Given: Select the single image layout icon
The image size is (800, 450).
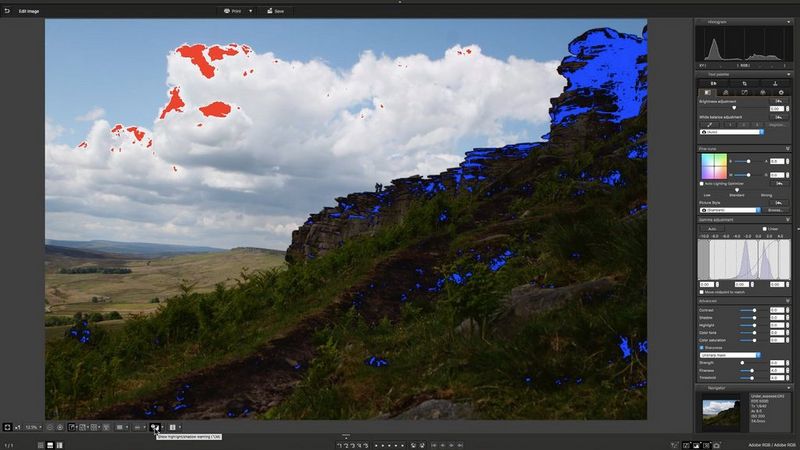Looking at the screenshot, I should click(50, 445).
